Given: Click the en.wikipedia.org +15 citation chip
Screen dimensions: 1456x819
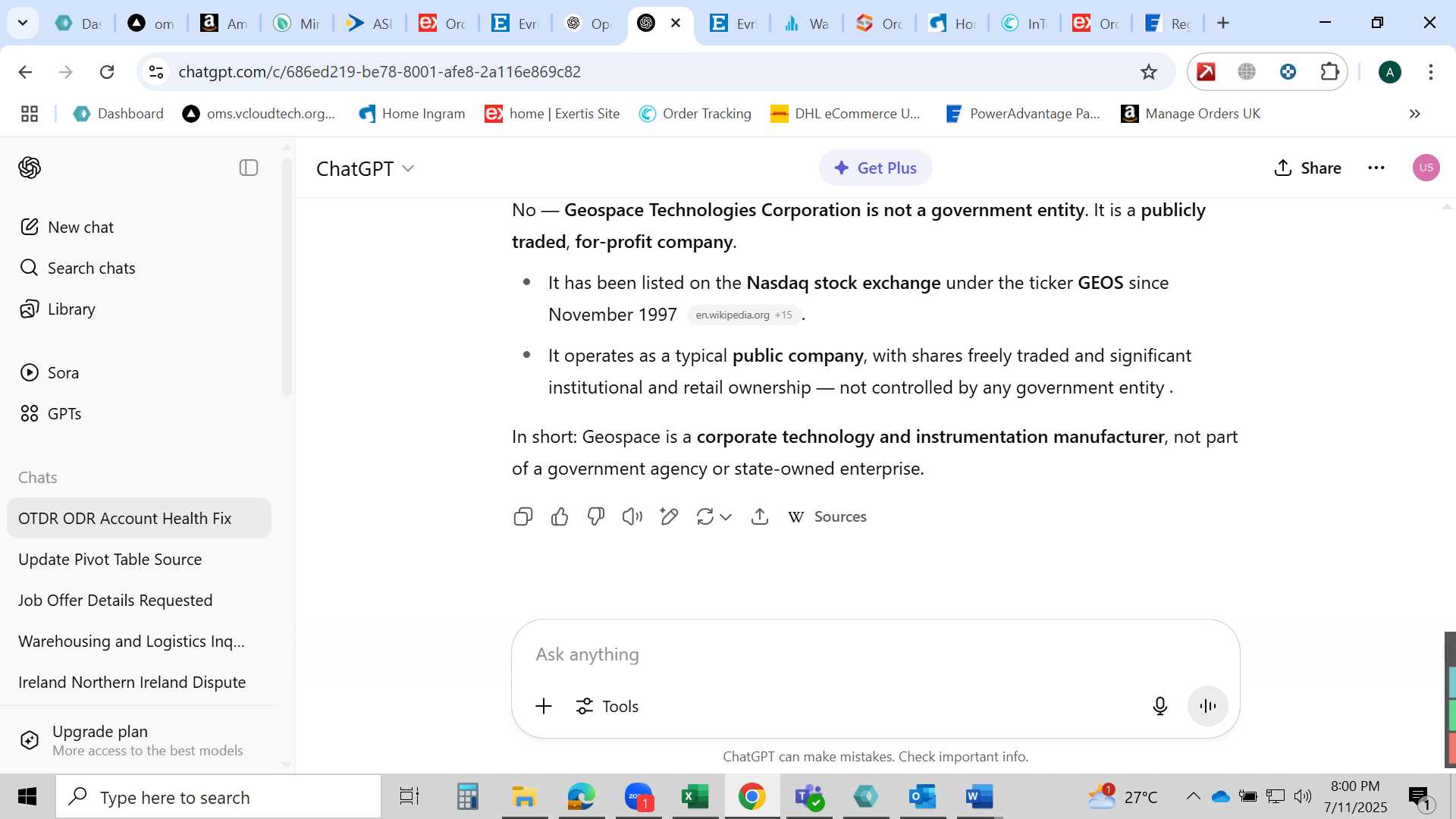Looking at the screenshot, I should pyautogui.click(x=744, y=315).
